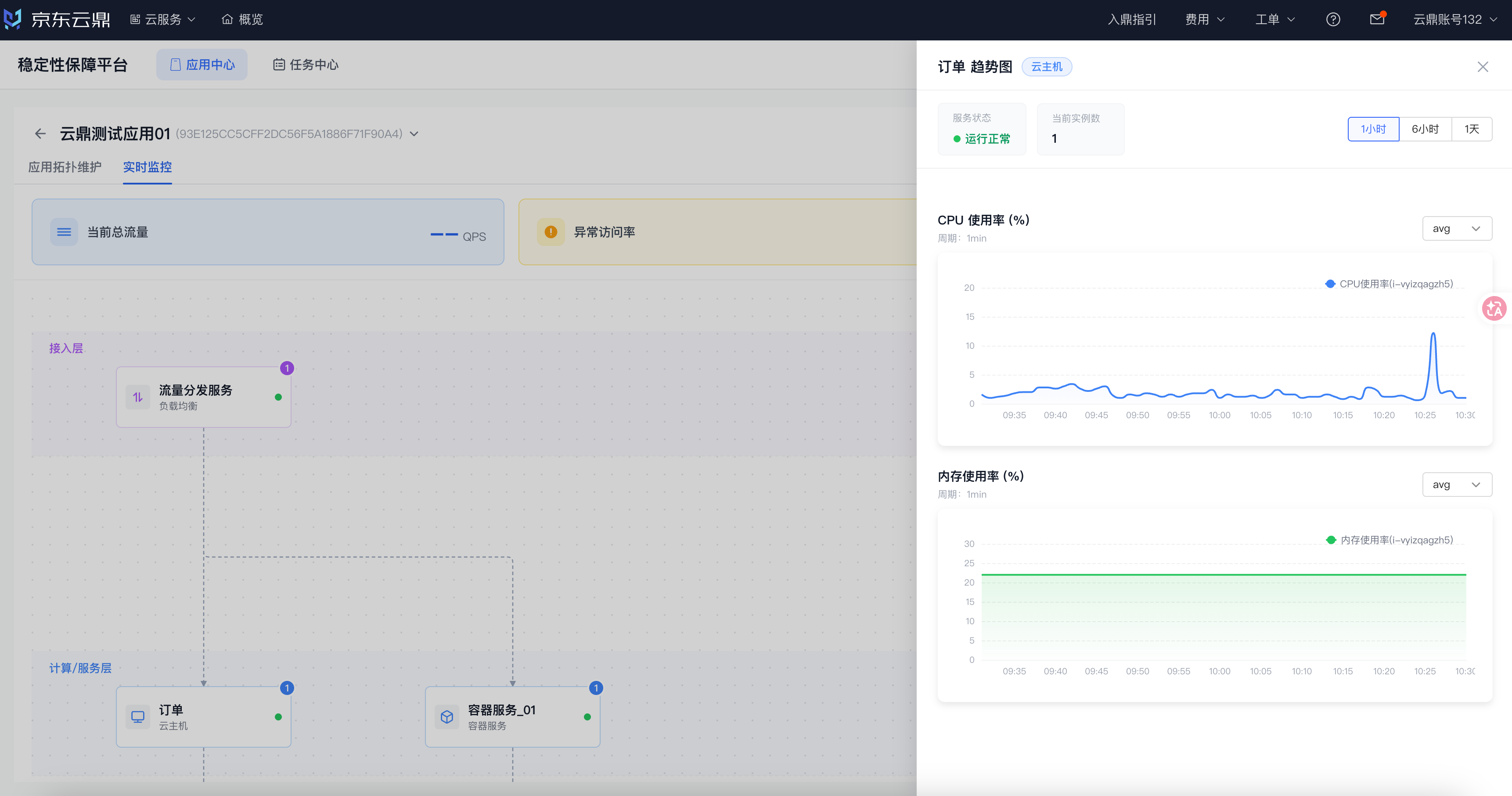Open the help question mark icon

(1333, 19)
